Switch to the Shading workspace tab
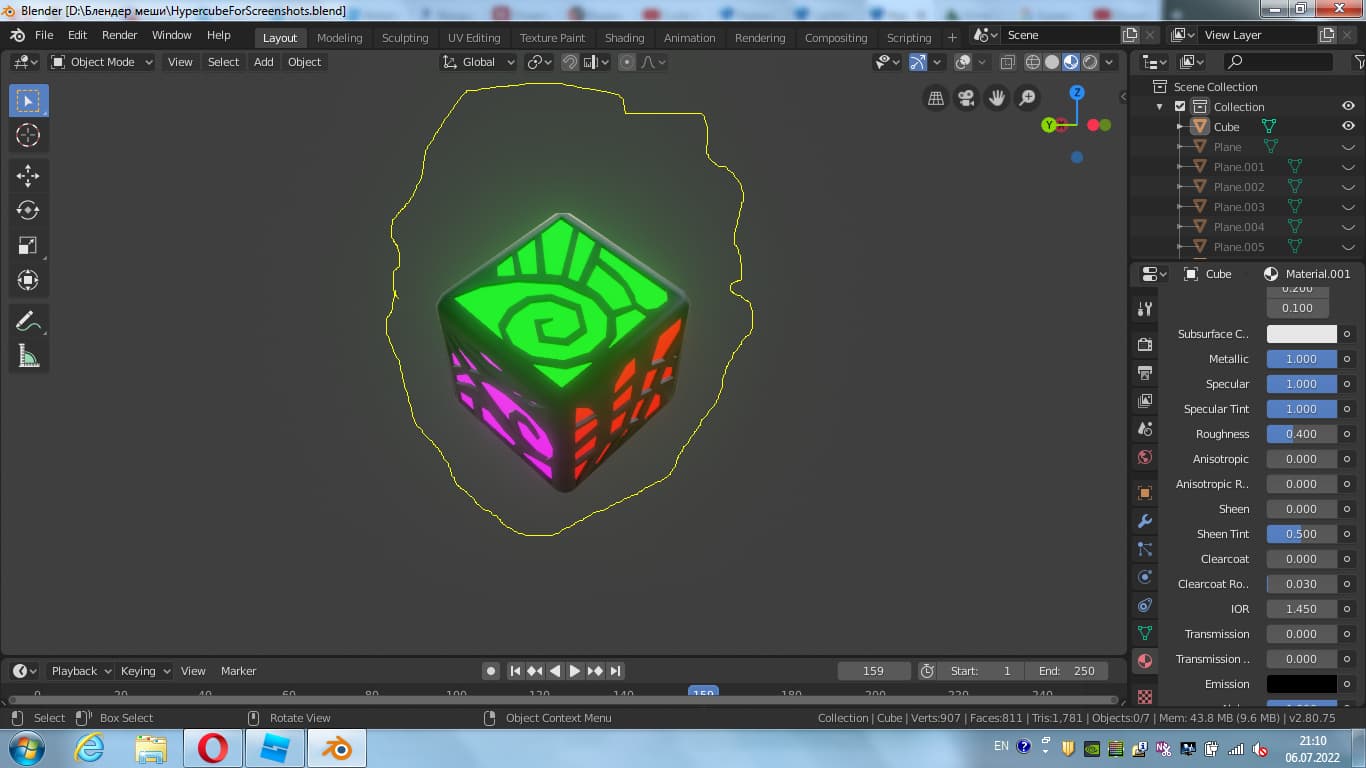This screenshot has height=768, width=1366. (624, 37)
